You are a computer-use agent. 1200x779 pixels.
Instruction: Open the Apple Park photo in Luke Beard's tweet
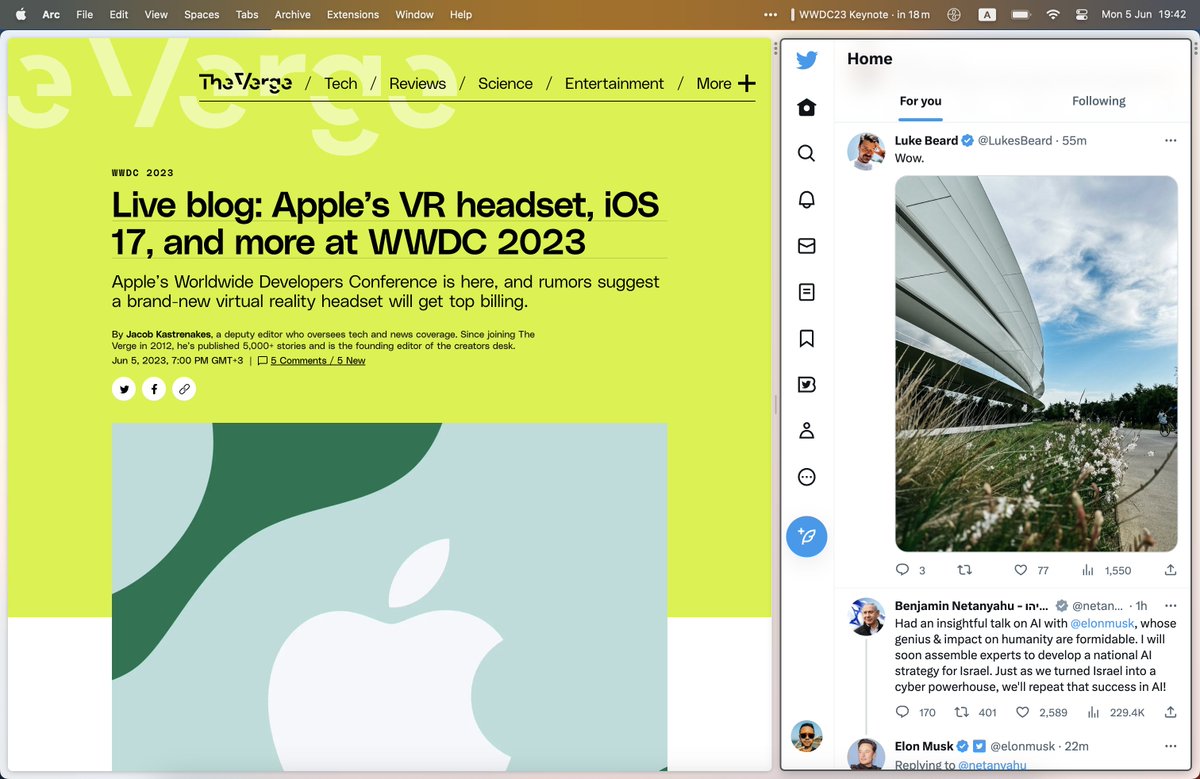[1036, 362]
